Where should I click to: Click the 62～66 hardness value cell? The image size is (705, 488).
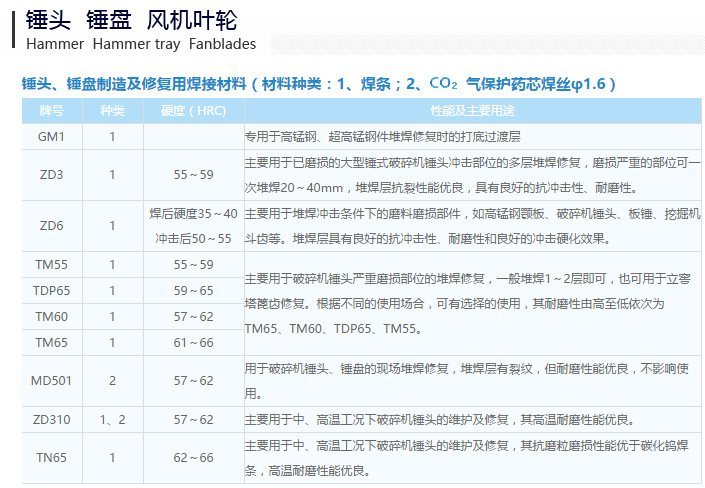(x=193, y=458)
